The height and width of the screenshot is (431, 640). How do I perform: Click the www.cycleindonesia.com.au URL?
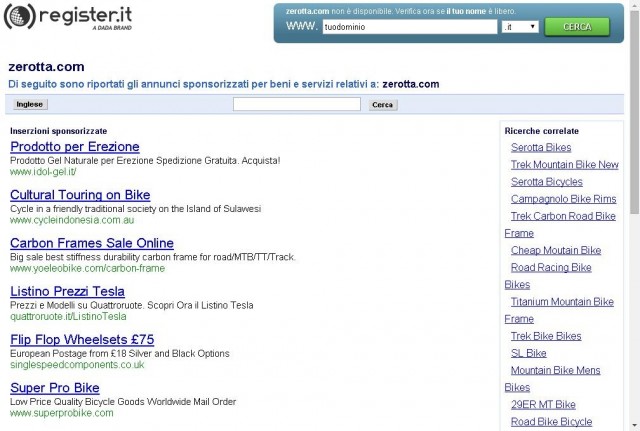click(x=72, y=220)
